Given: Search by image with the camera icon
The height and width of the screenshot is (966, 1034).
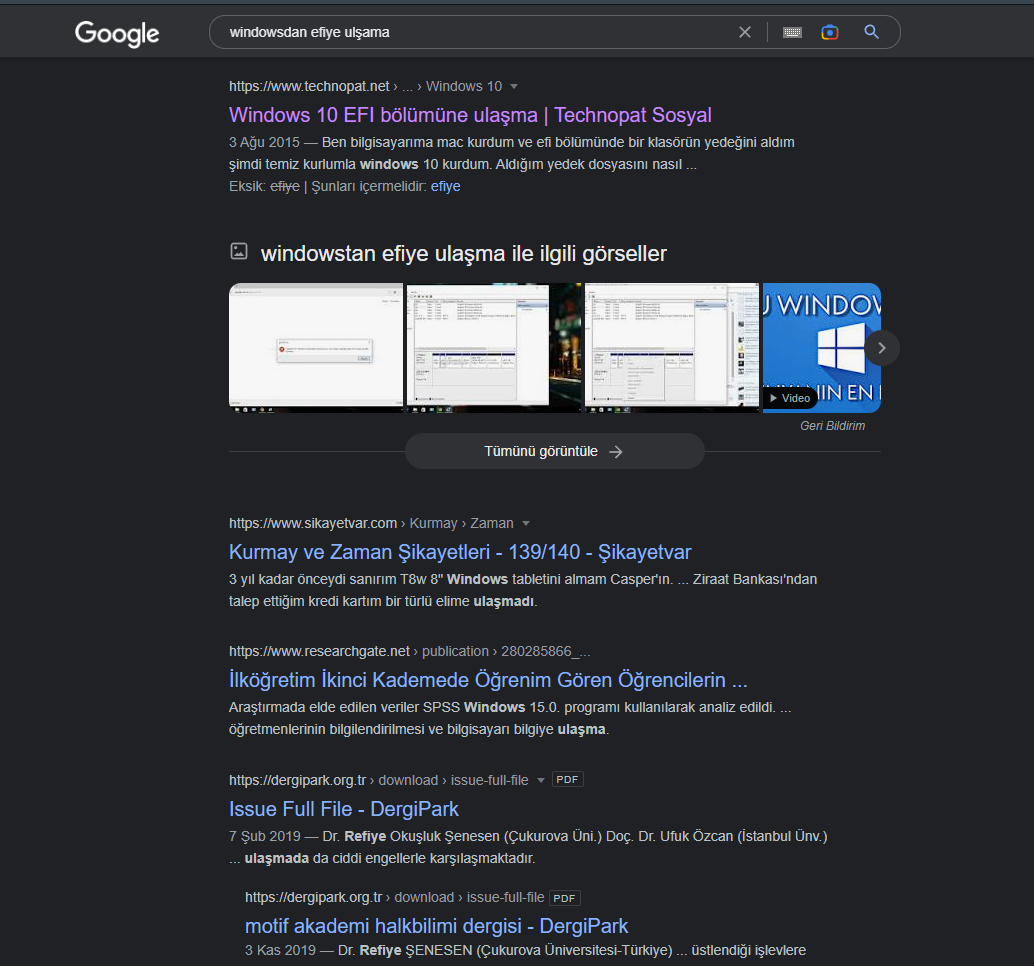Looking at the screenshot, I should [830, 32].
